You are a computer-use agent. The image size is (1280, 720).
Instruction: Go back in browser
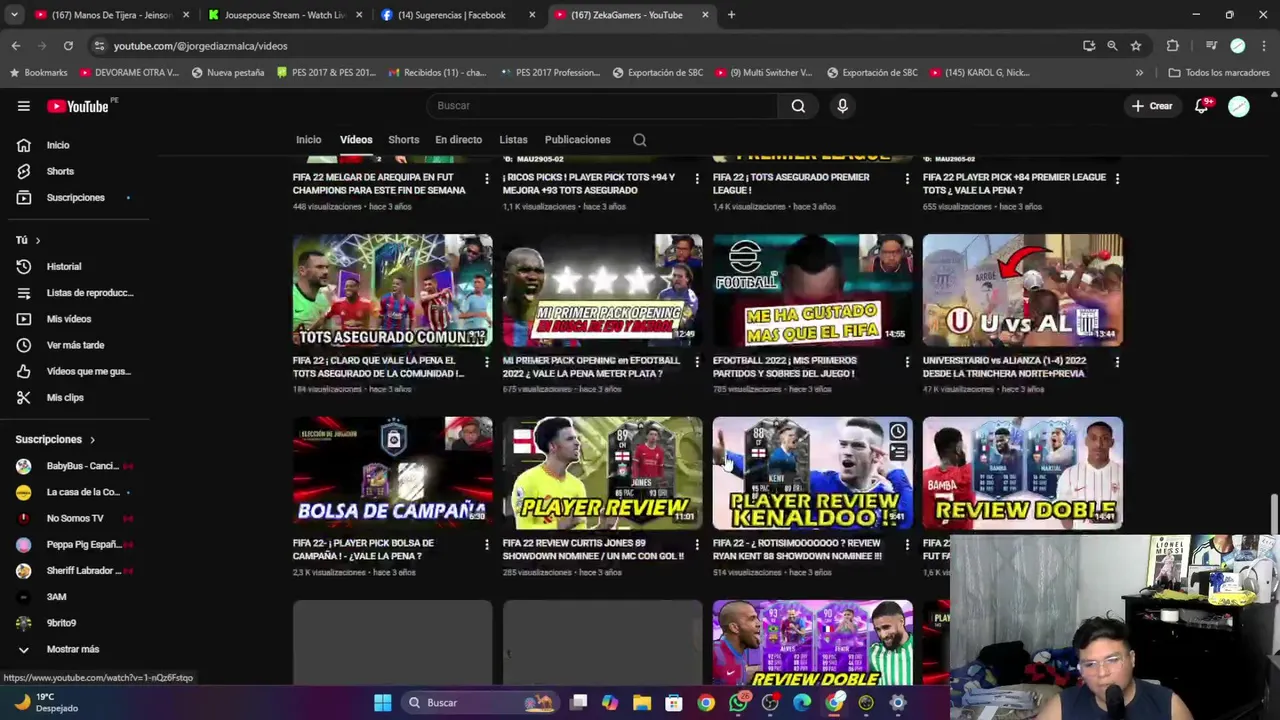pyautogui.click(x=16, y=46)
